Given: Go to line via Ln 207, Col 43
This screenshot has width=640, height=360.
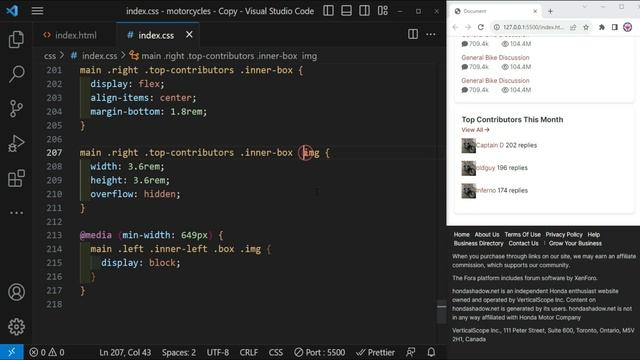Looking at the screenshot, I should point(125,352).
